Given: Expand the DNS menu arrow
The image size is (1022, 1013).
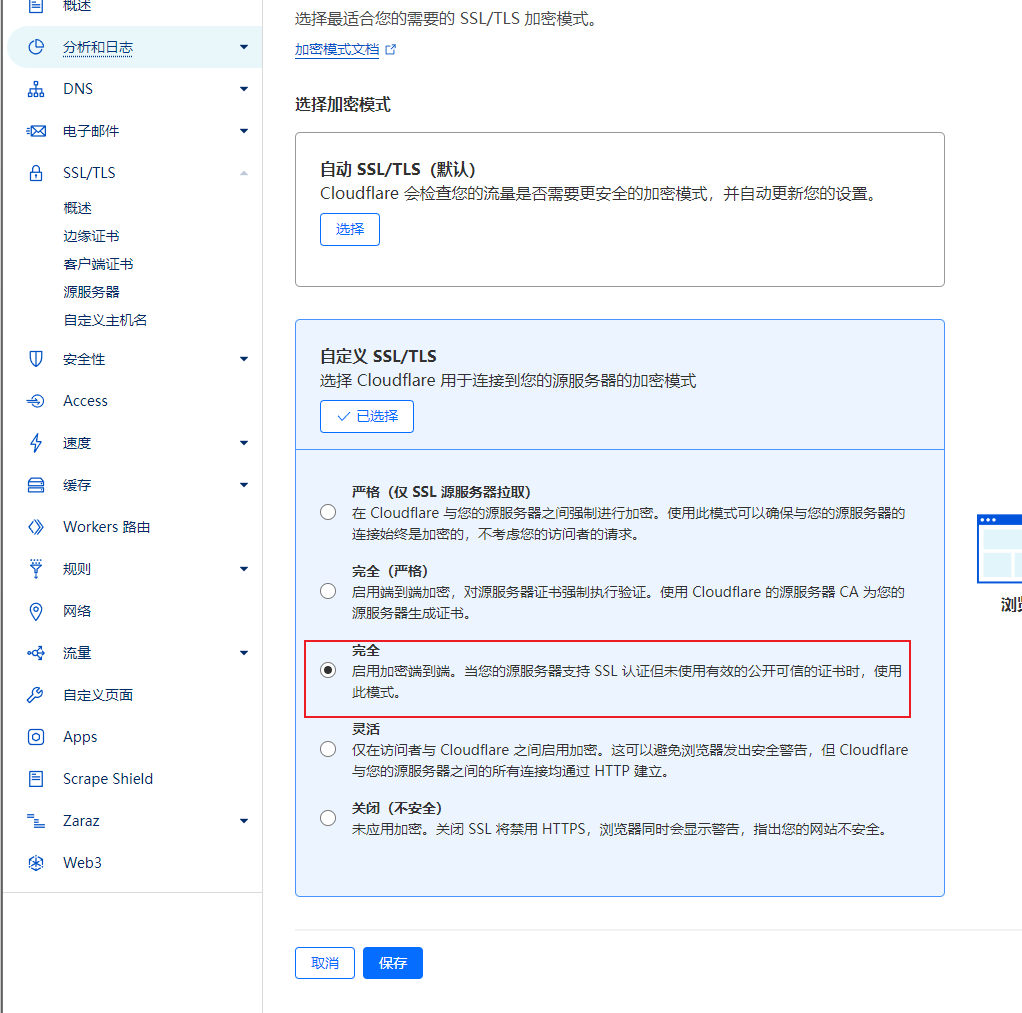Looking at the screenshot, I should 244,89.
